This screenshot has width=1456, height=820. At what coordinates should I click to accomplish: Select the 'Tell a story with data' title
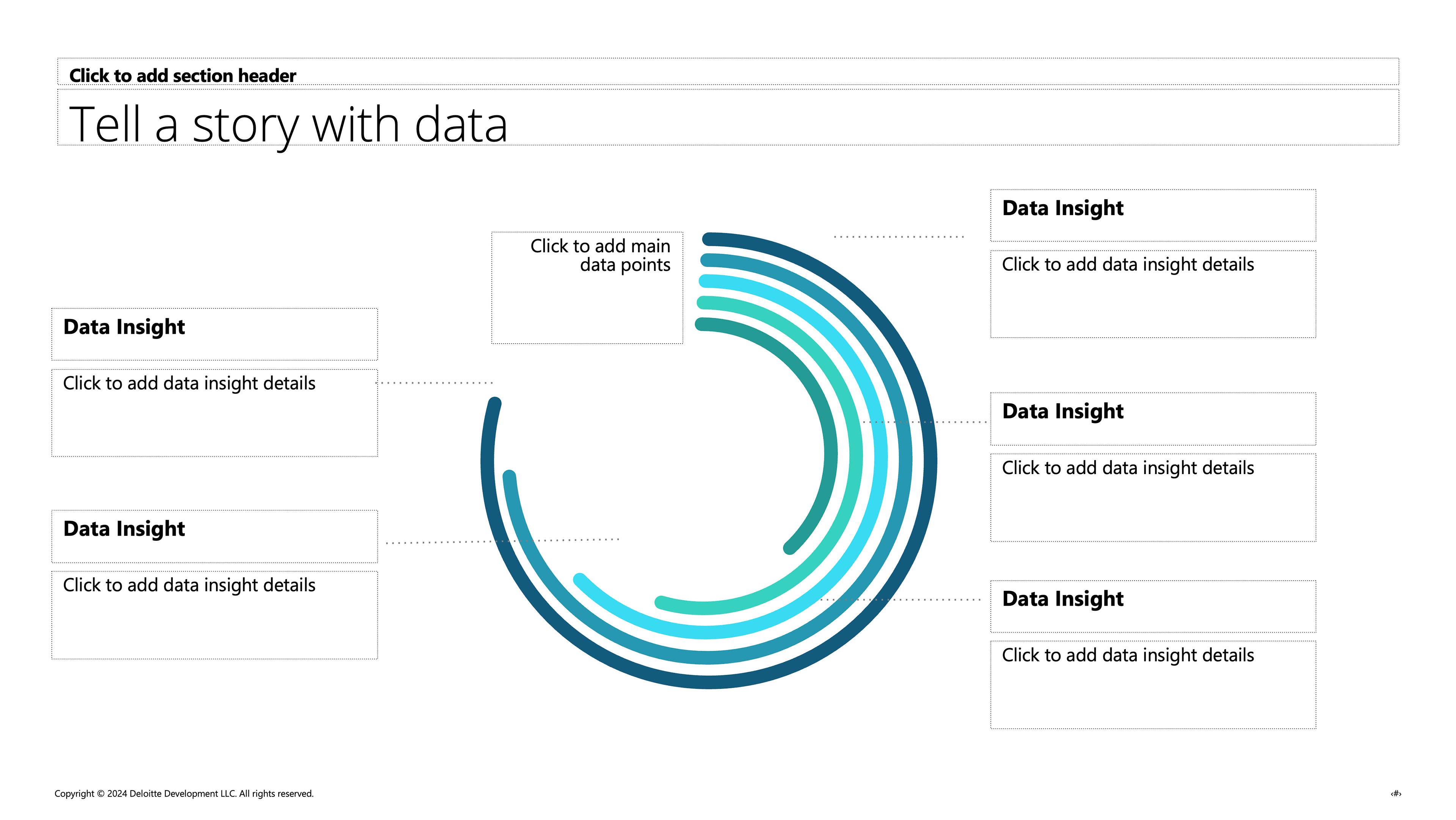coord(728,118)
